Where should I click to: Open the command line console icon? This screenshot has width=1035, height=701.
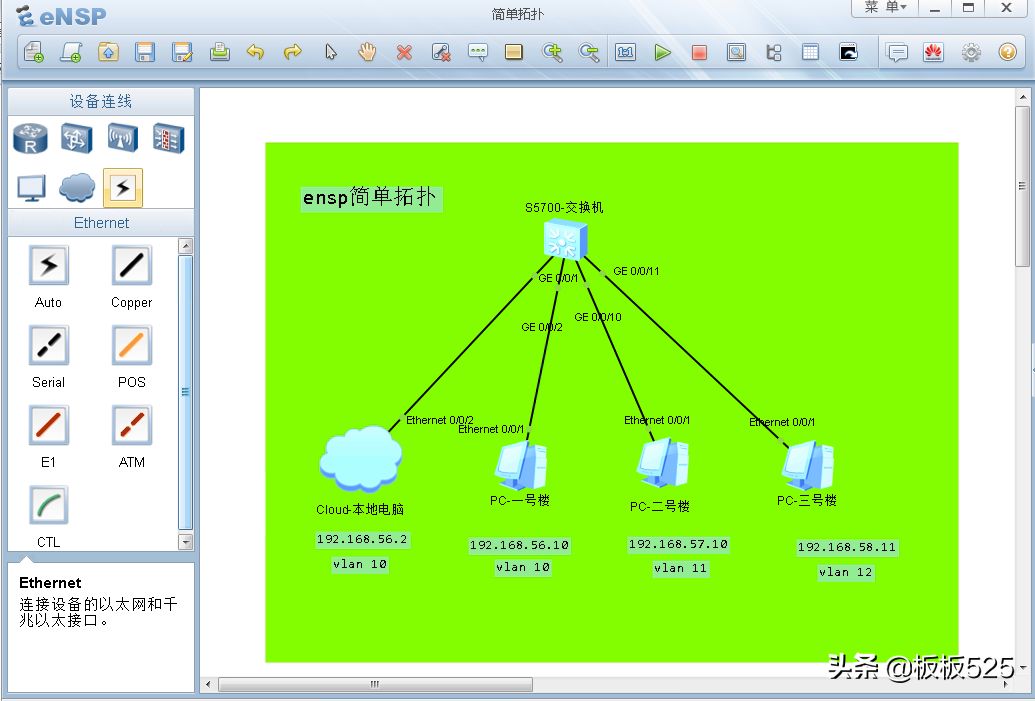(848, 52)
